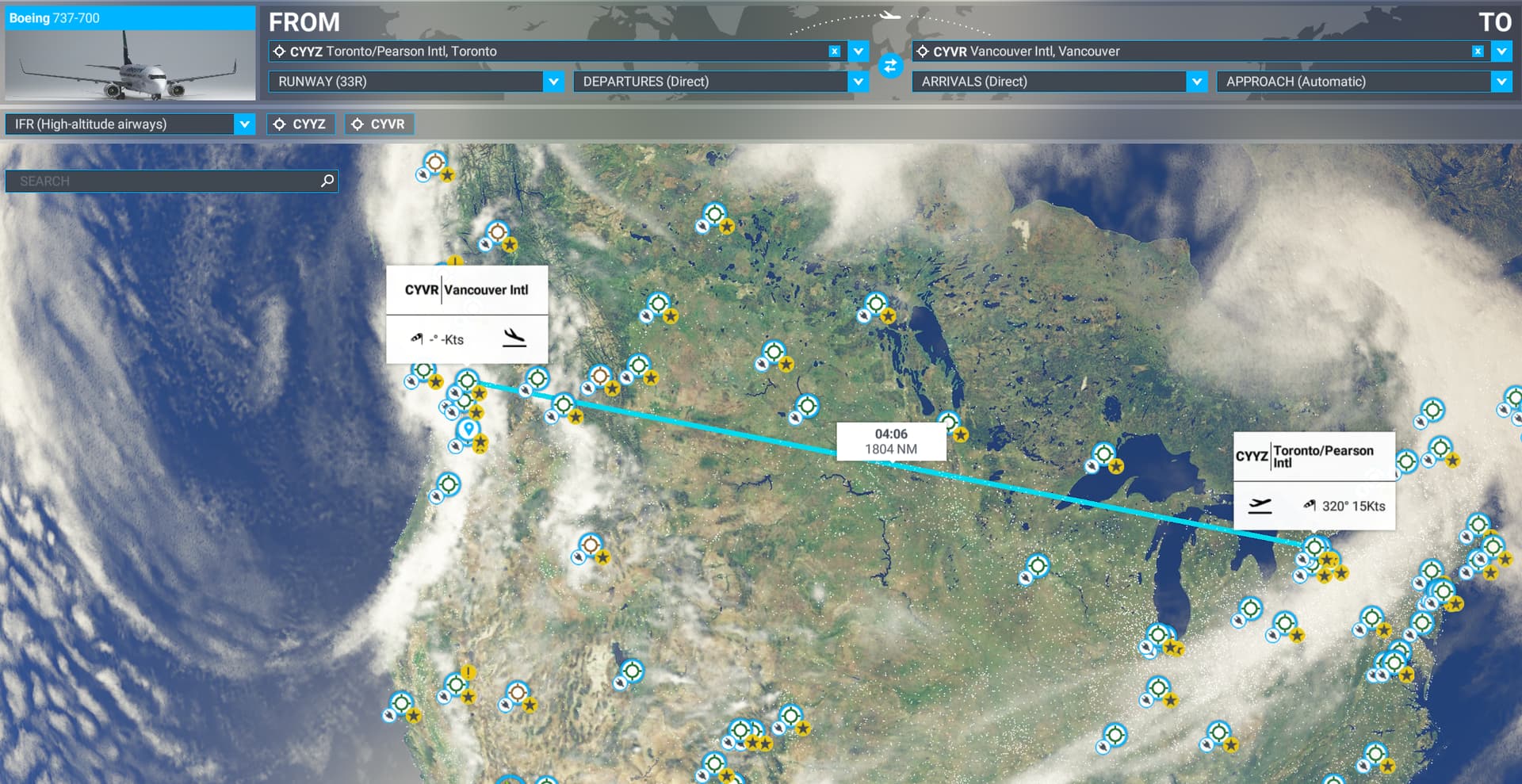The width and height of the screenshot is (1522, 784).
Task: Open IFR (High-altitude airways) flight type dropdown
Action: click(244, 124)
